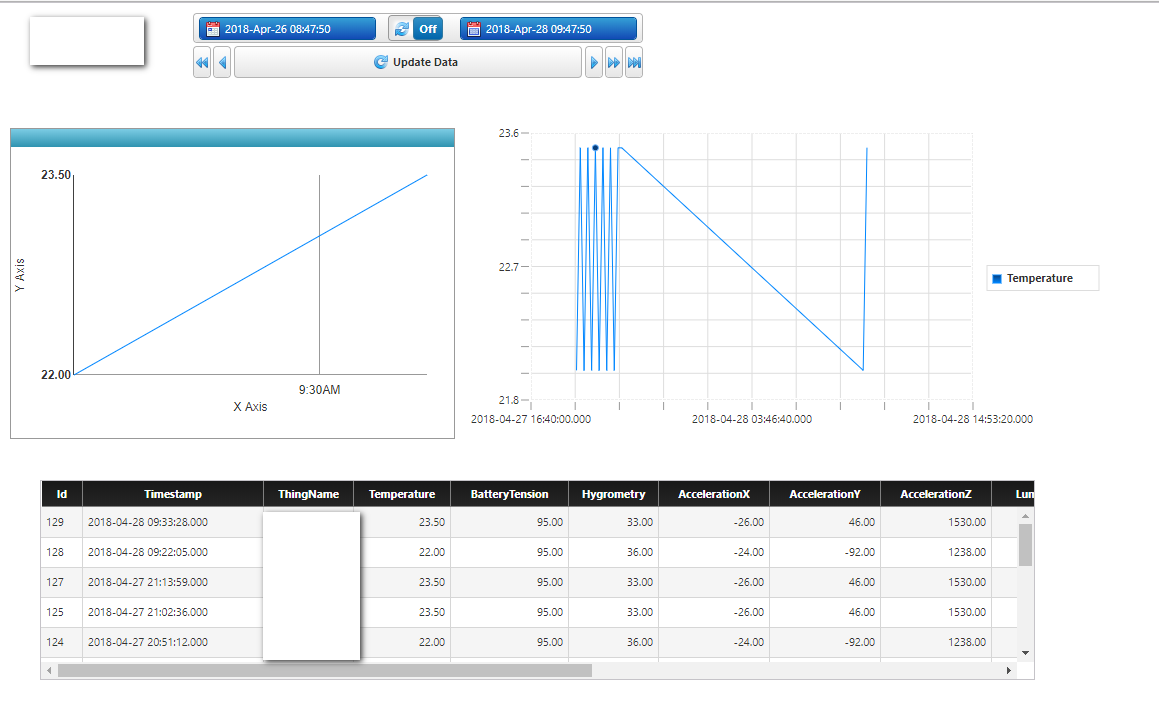Sort by the BatteryTension column header
Screen dimensions: 1159x701
coord(509,494)
